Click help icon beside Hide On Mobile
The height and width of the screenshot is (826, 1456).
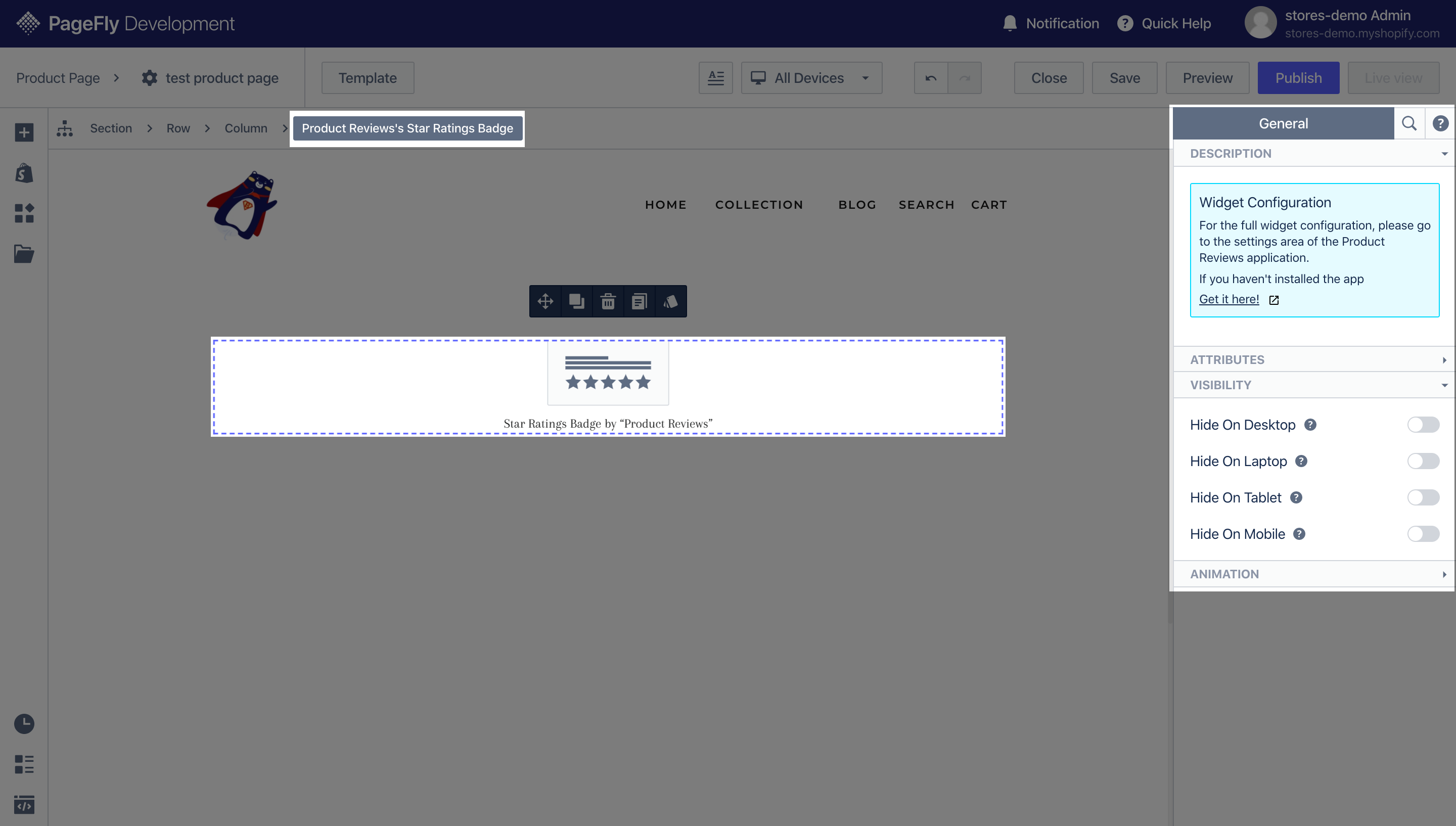click(1299, 533)
